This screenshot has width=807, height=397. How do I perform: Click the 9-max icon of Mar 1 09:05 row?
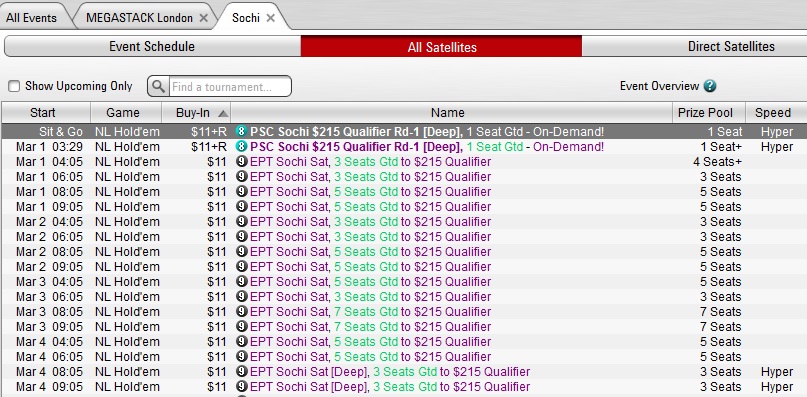242,206
